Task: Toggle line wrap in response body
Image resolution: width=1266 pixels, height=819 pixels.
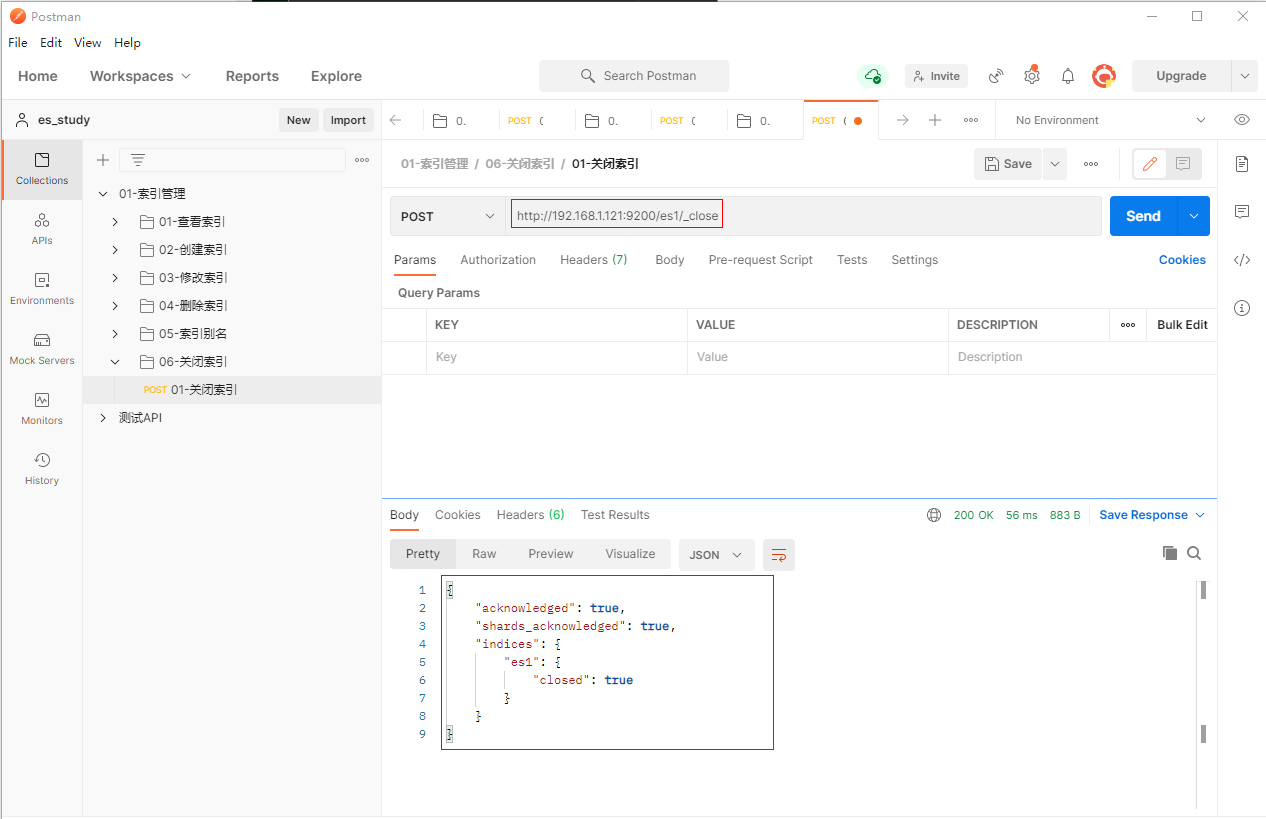Action: point(778,555)
